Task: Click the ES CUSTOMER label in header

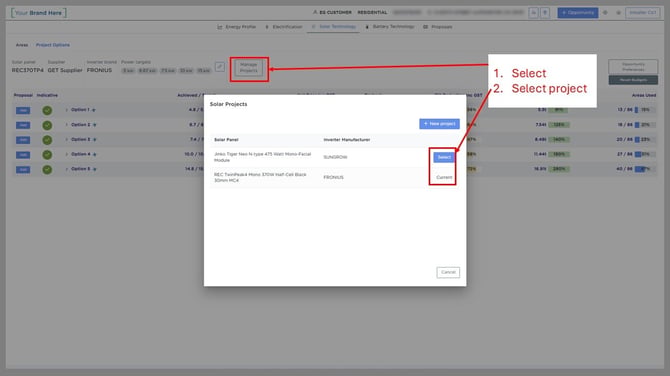Action: click(x=335, y=12)
